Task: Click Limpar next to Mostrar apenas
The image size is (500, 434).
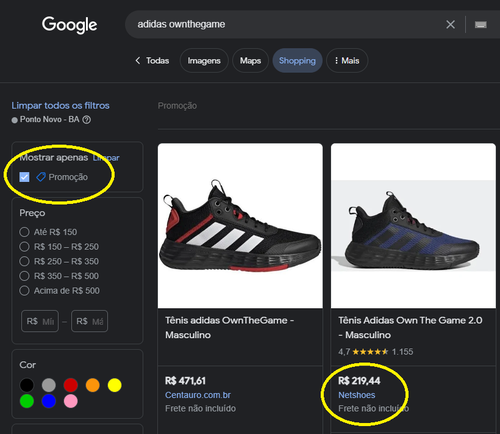Action: click(106, 158)
